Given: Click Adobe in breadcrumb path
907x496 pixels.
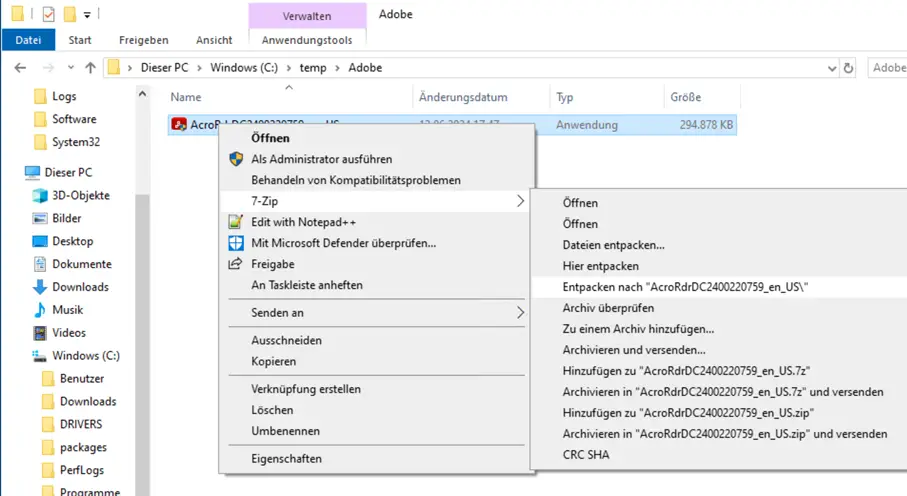Looking at the screenshot, I should tap(365, 68).
